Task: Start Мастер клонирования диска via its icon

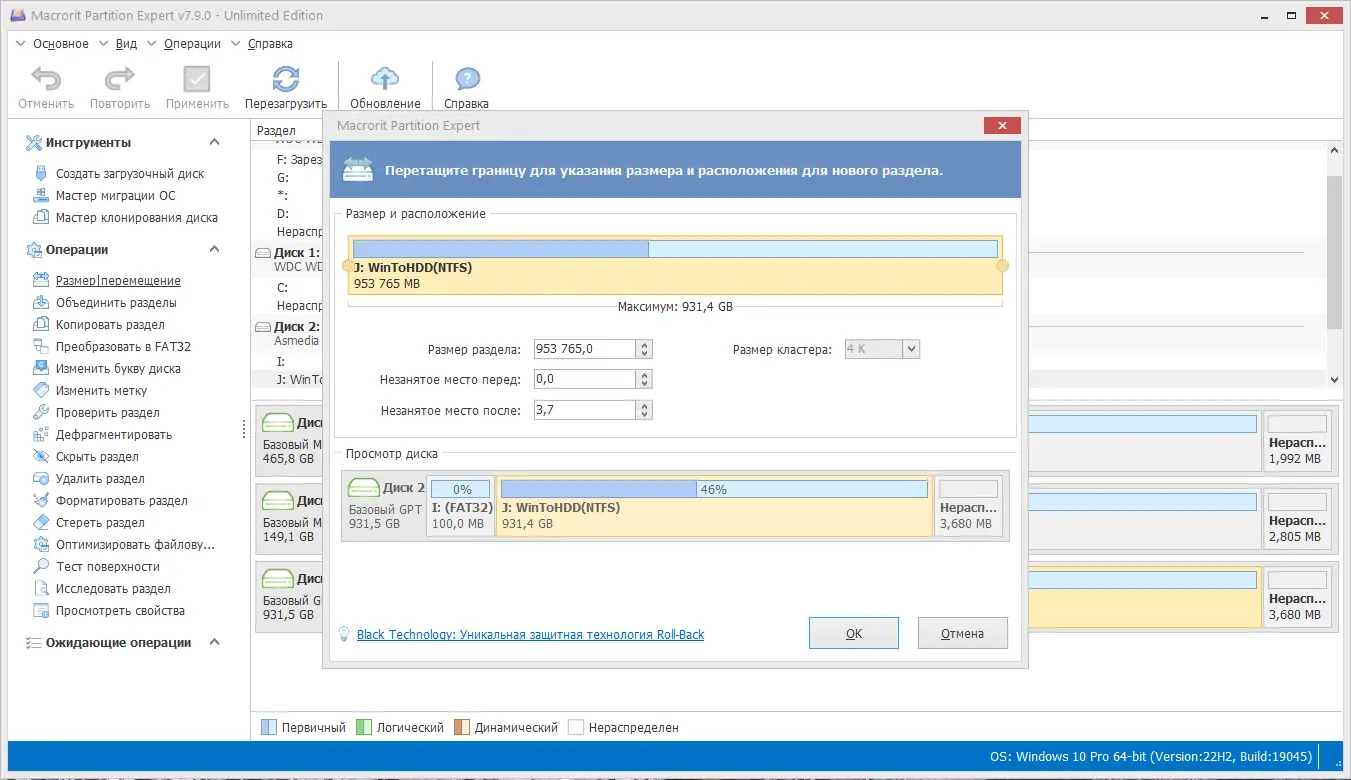Action: [41, 217]
